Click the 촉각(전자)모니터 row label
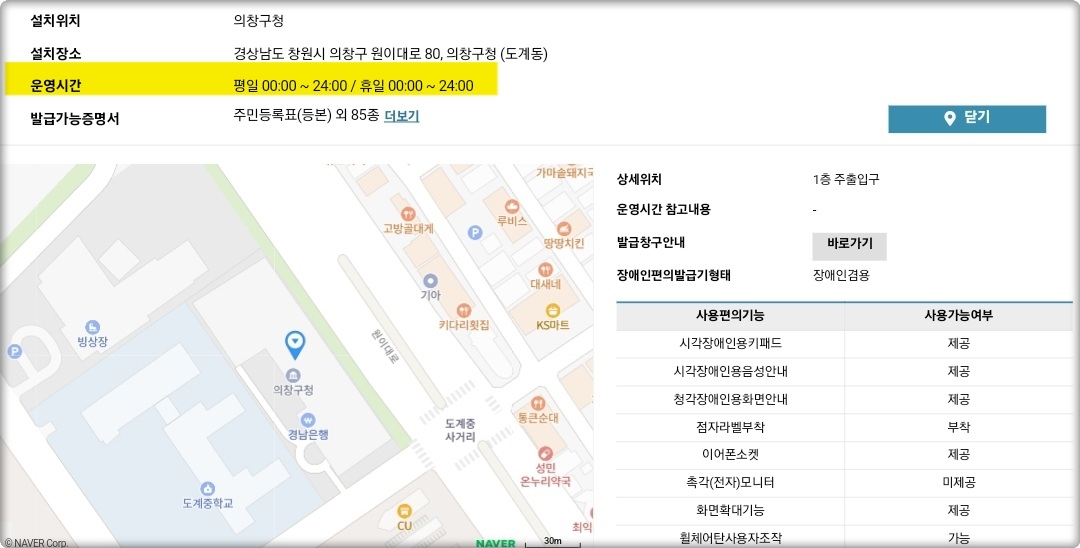1080x548 pixels. [730, 483]
